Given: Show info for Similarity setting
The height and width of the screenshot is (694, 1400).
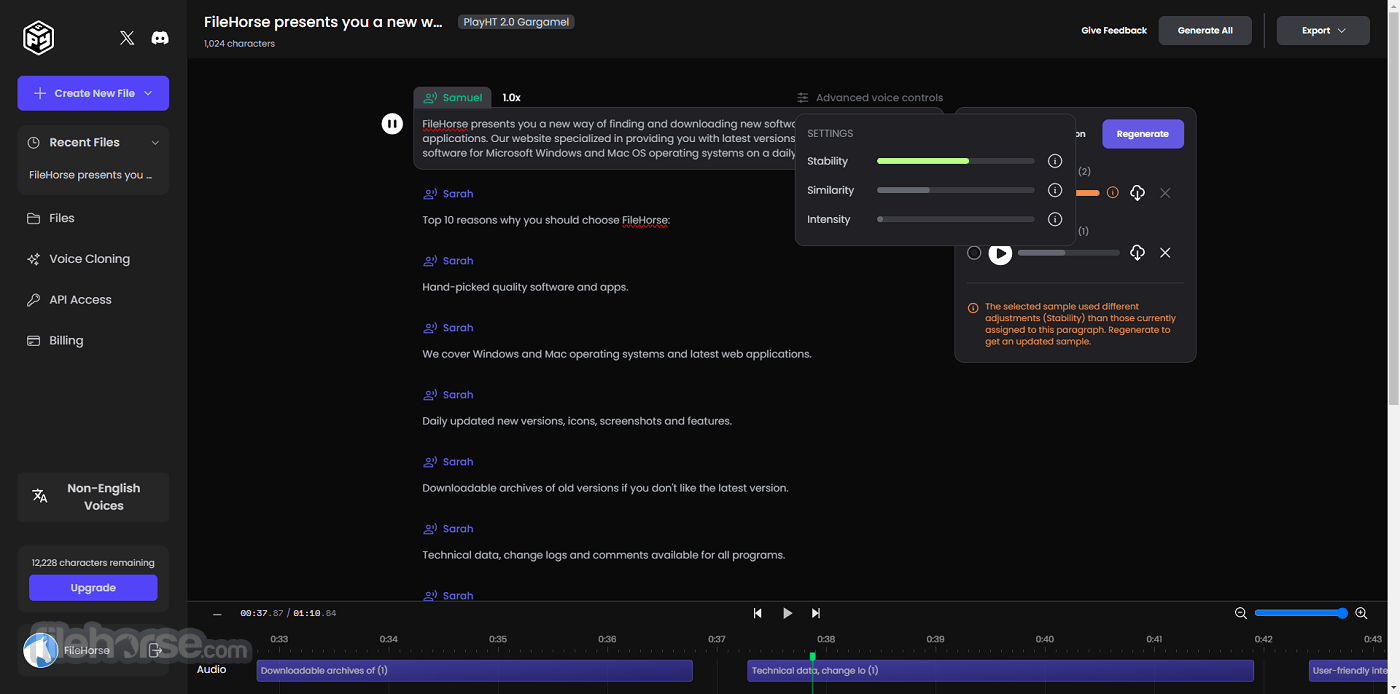Looking at the screenshot, I should tap(1054, 190).
